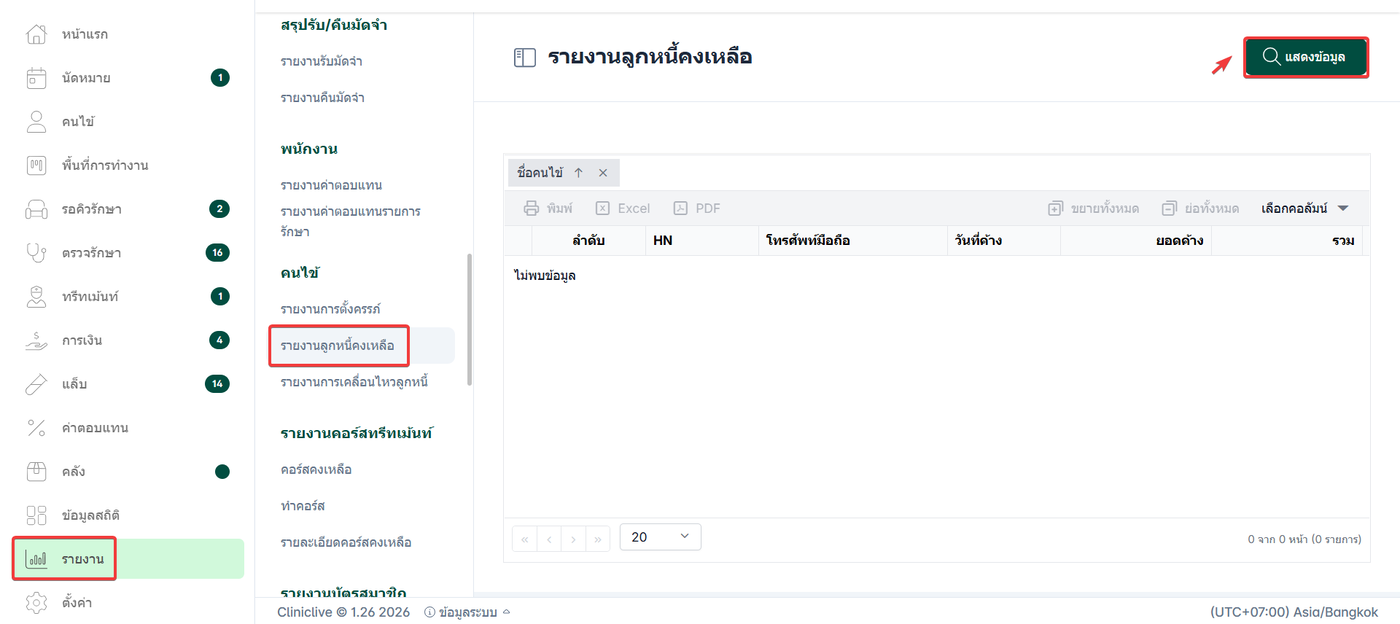Click the นัดหมาย badge showing 1

click(220, 77)
